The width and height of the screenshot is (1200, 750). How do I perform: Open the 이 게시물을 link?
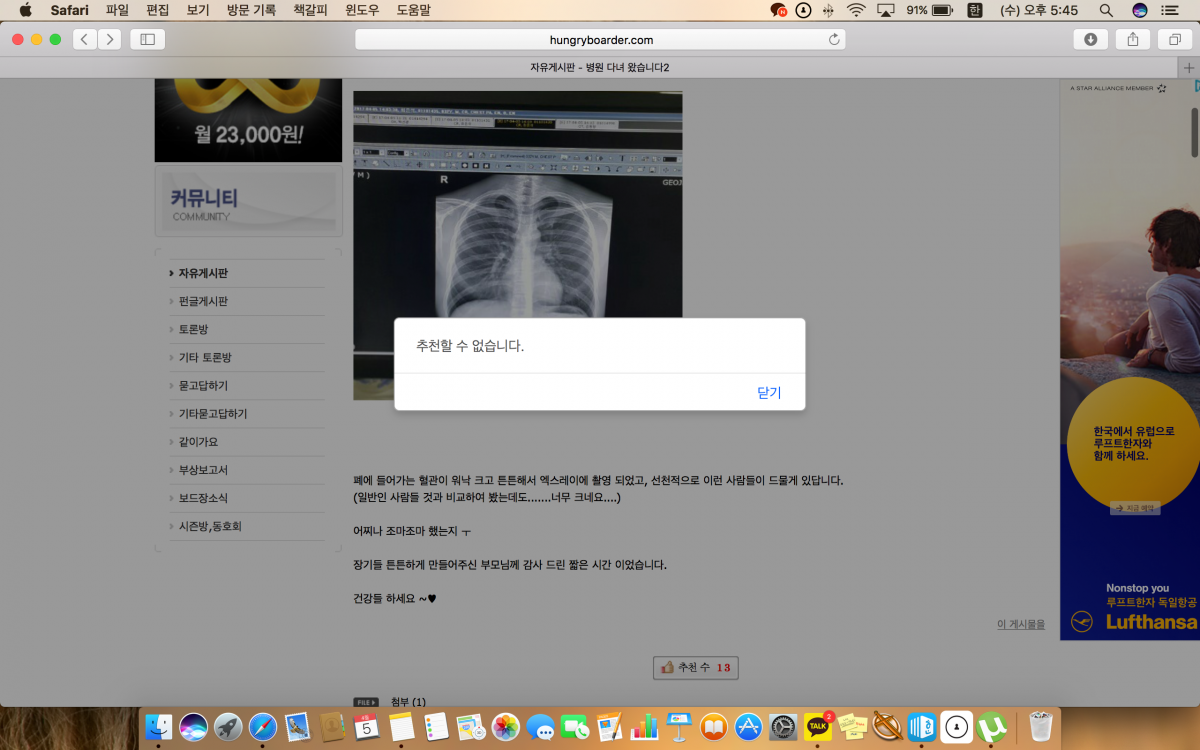tap(1021, 624)
